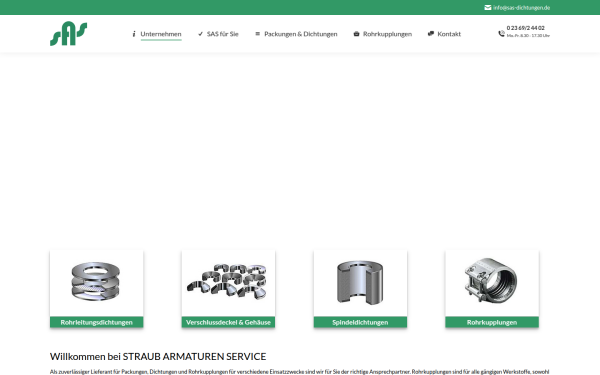This screenshot has width=600, height=375.
Task: Click the phone number 0 23 69/2 44 02
Action: coord(525,28)
